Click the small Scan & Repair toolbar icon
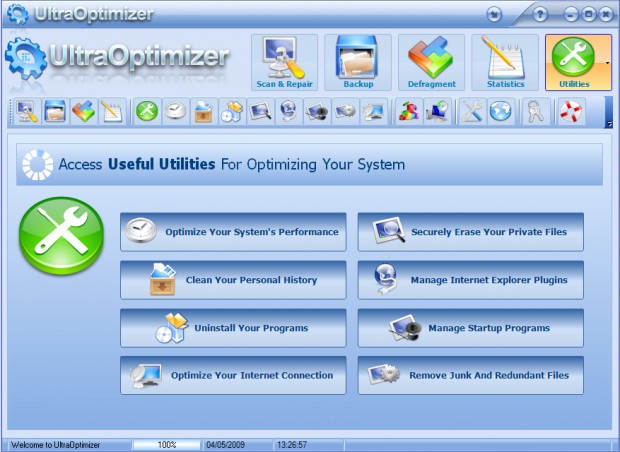The image size is (620, 452). point(27,111)
